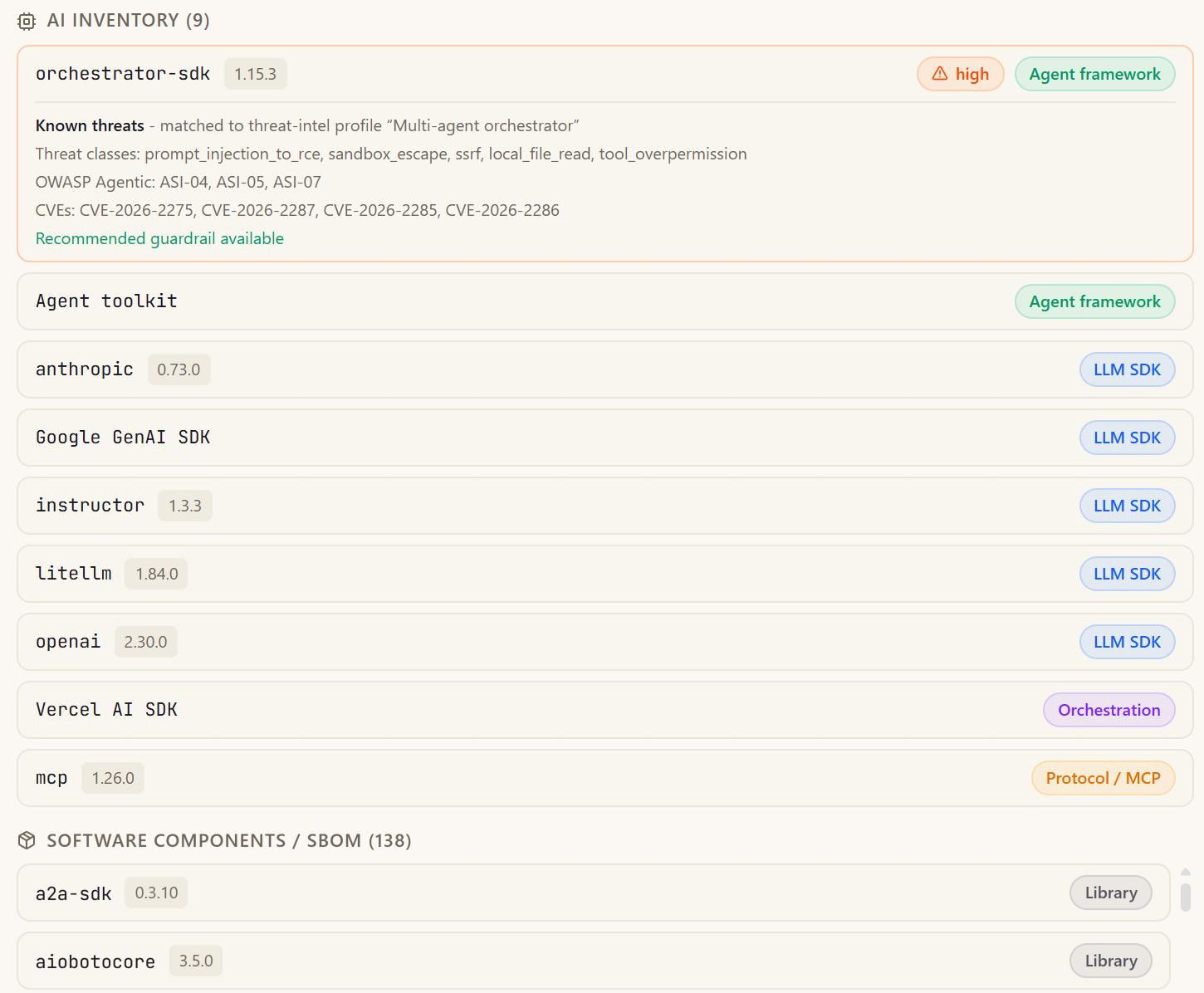Click LLM SDK tag on Google GenAI row
Image resolution: width=1204 pixels, height=993 pixels.
click(x=1127, y=438)
